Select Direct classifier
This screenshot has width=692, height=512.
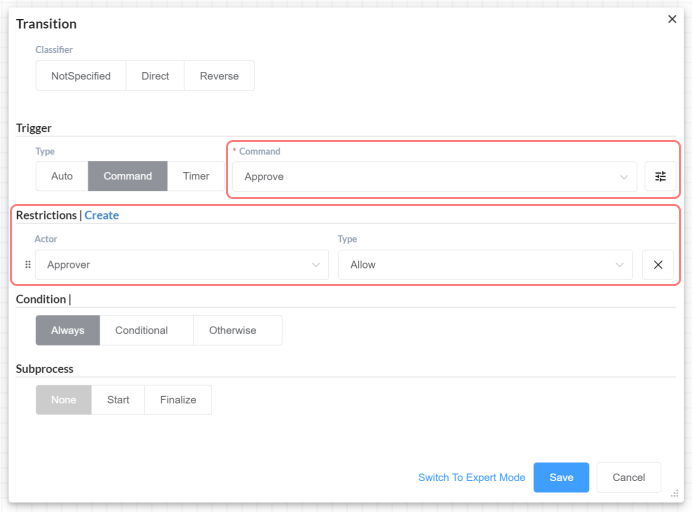pos(155,76)
